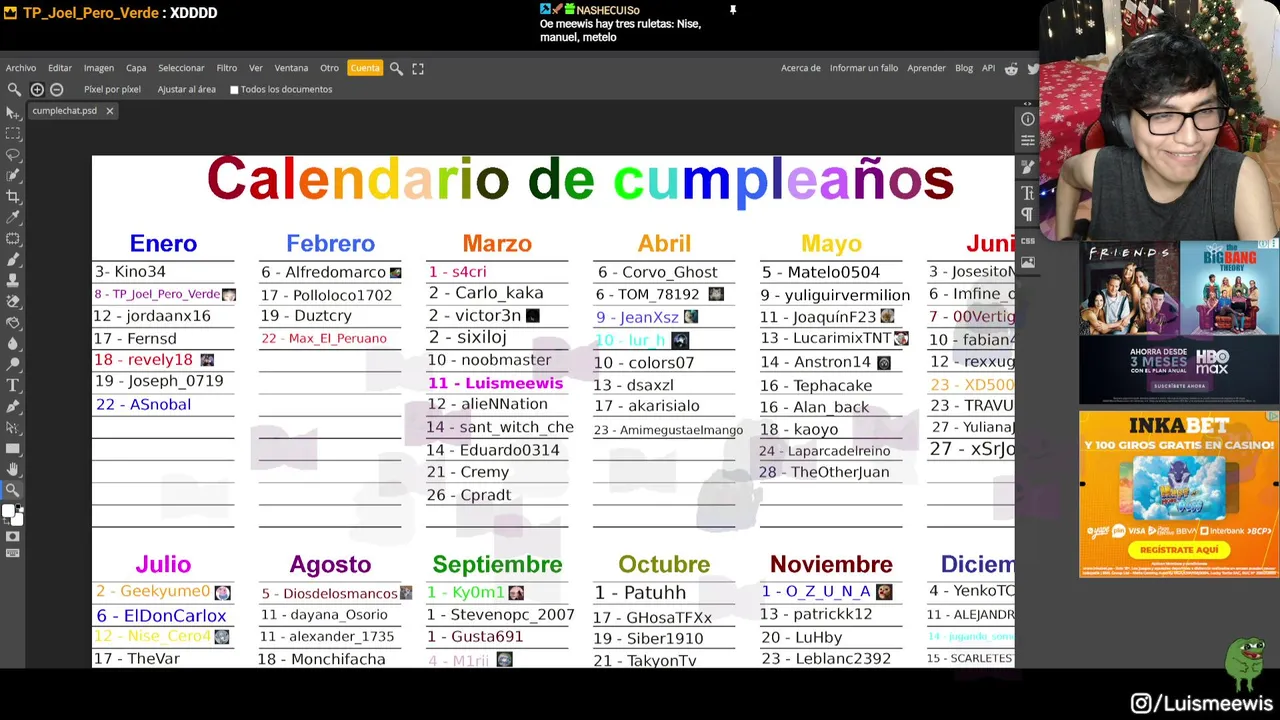Open the Character panel icon
The image size is (1280, 720).
pos(1028,193)
